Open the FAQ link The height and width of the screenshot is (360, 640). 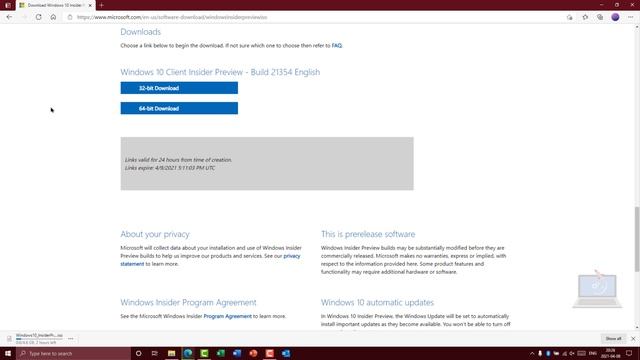pyautogui.click(x=336, y=46)
